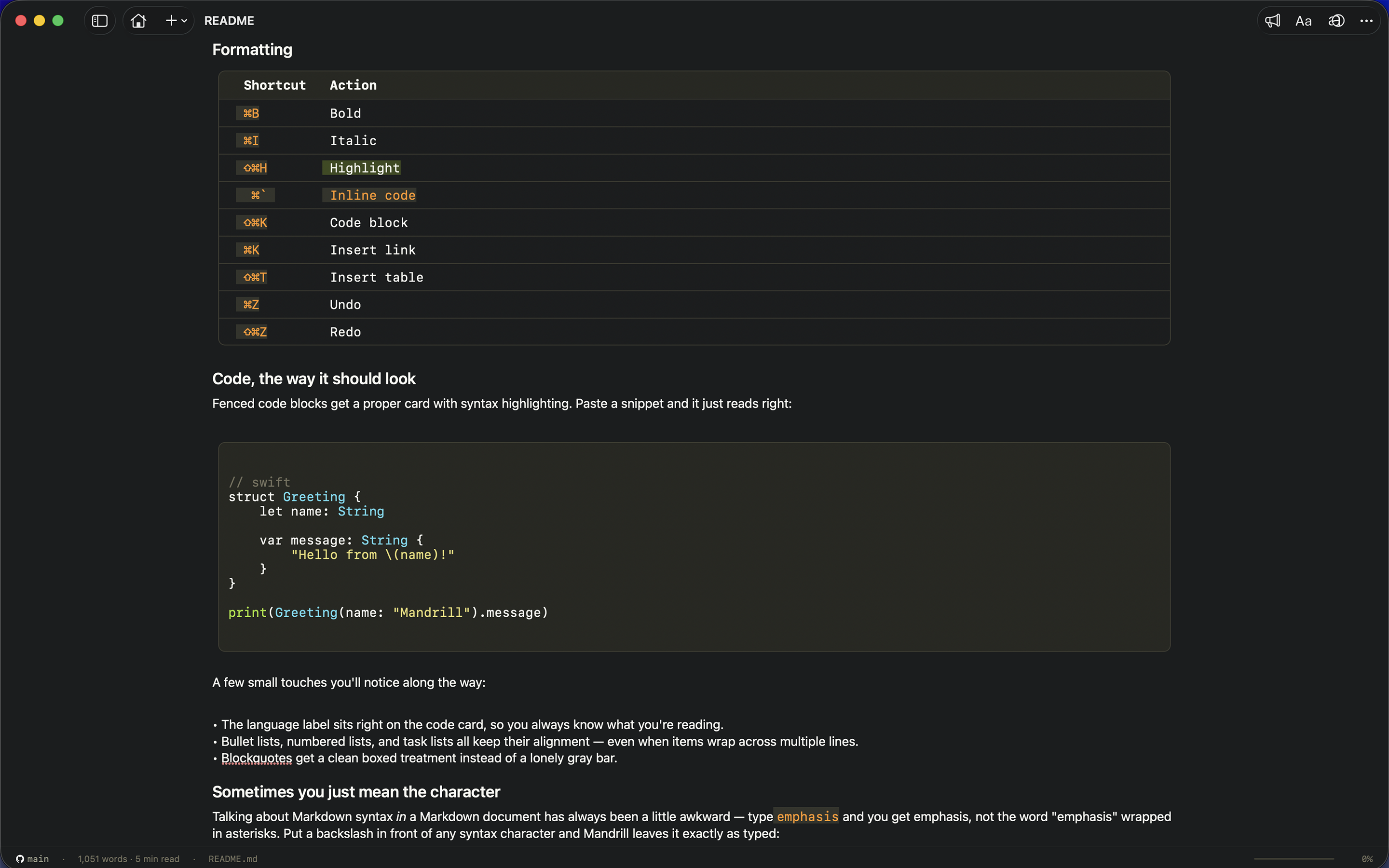
Task: Click the Shortcut column header
Action: tap(274, 85)
